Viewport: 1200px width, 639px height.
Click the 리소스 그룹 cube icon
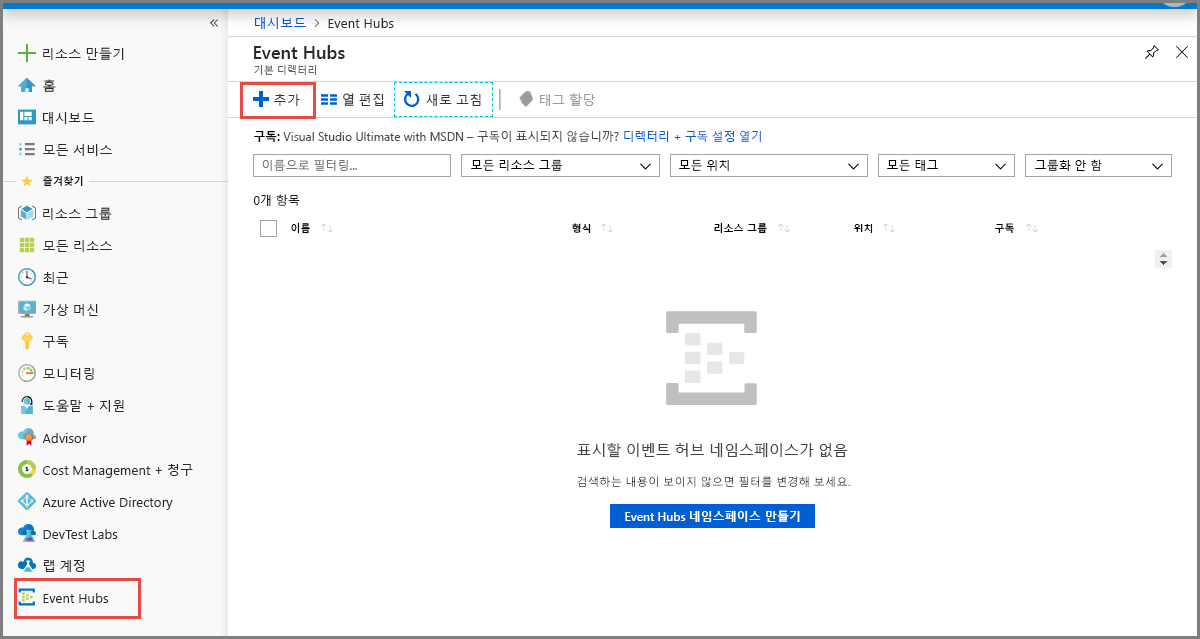pos(27,213)
